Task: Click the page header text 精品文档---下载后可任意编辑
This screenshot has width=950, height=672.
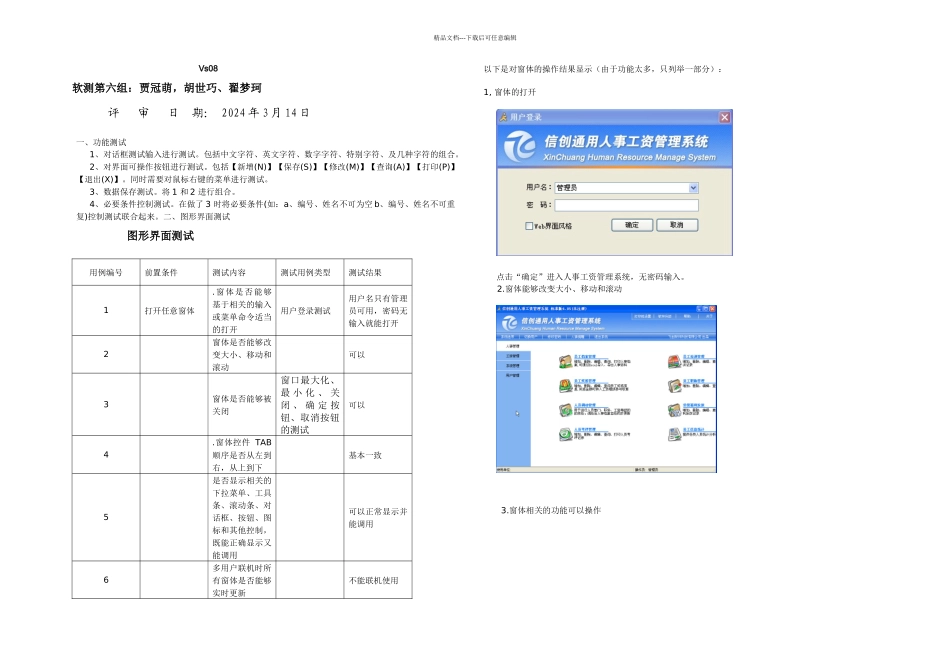Action: click(475, 38)
